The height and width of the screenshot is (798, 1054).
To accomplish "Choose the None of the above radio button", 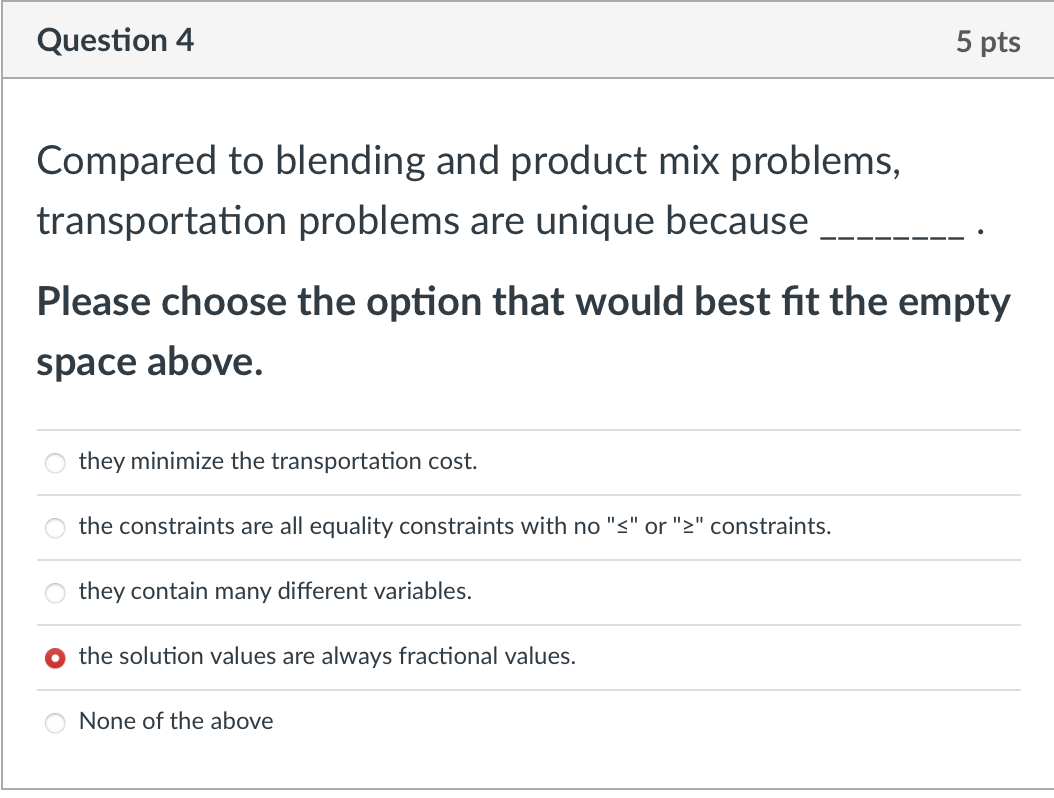I will (x=55, y=723).
